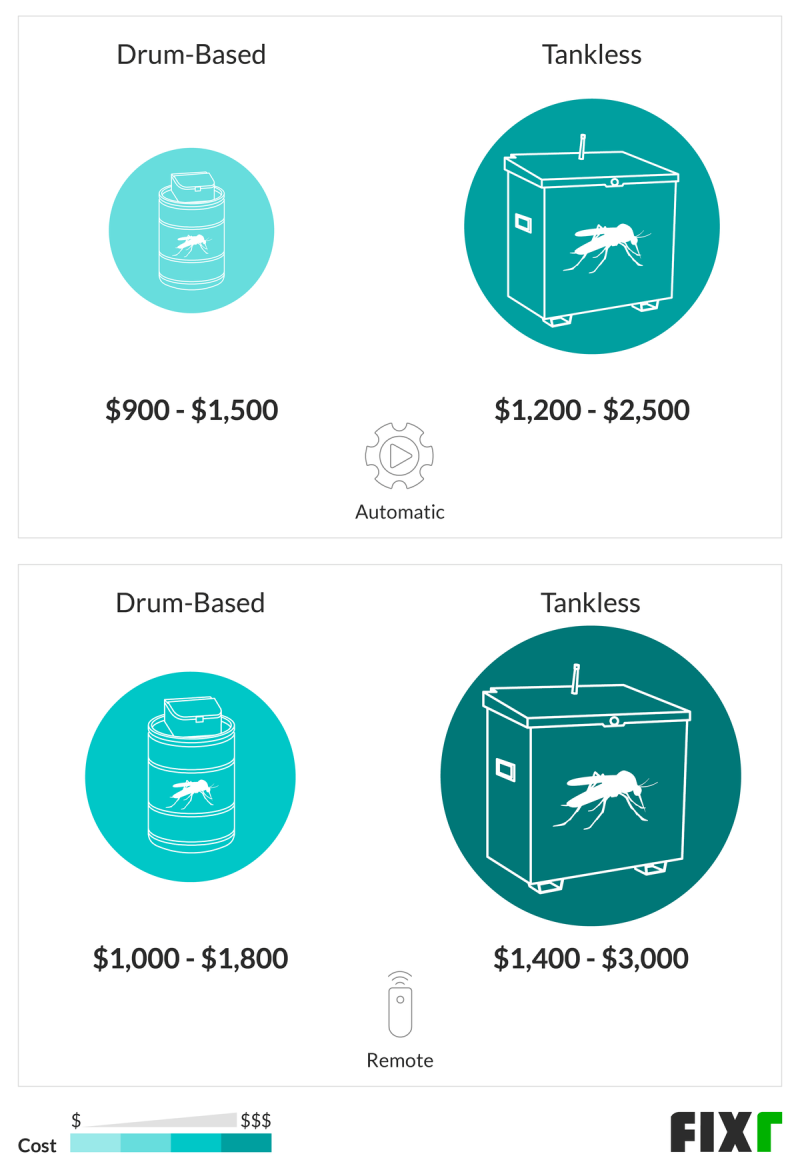Select the lightest cost legend swatch
The image size is (800, 1172).
tap(95, 1143)
